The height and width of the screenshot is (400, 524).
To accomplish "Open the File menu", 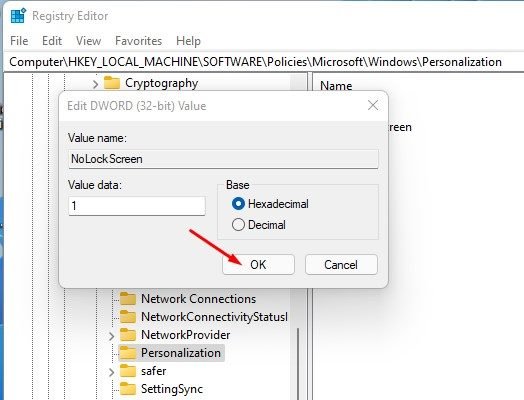I will [x=19, y=41].
